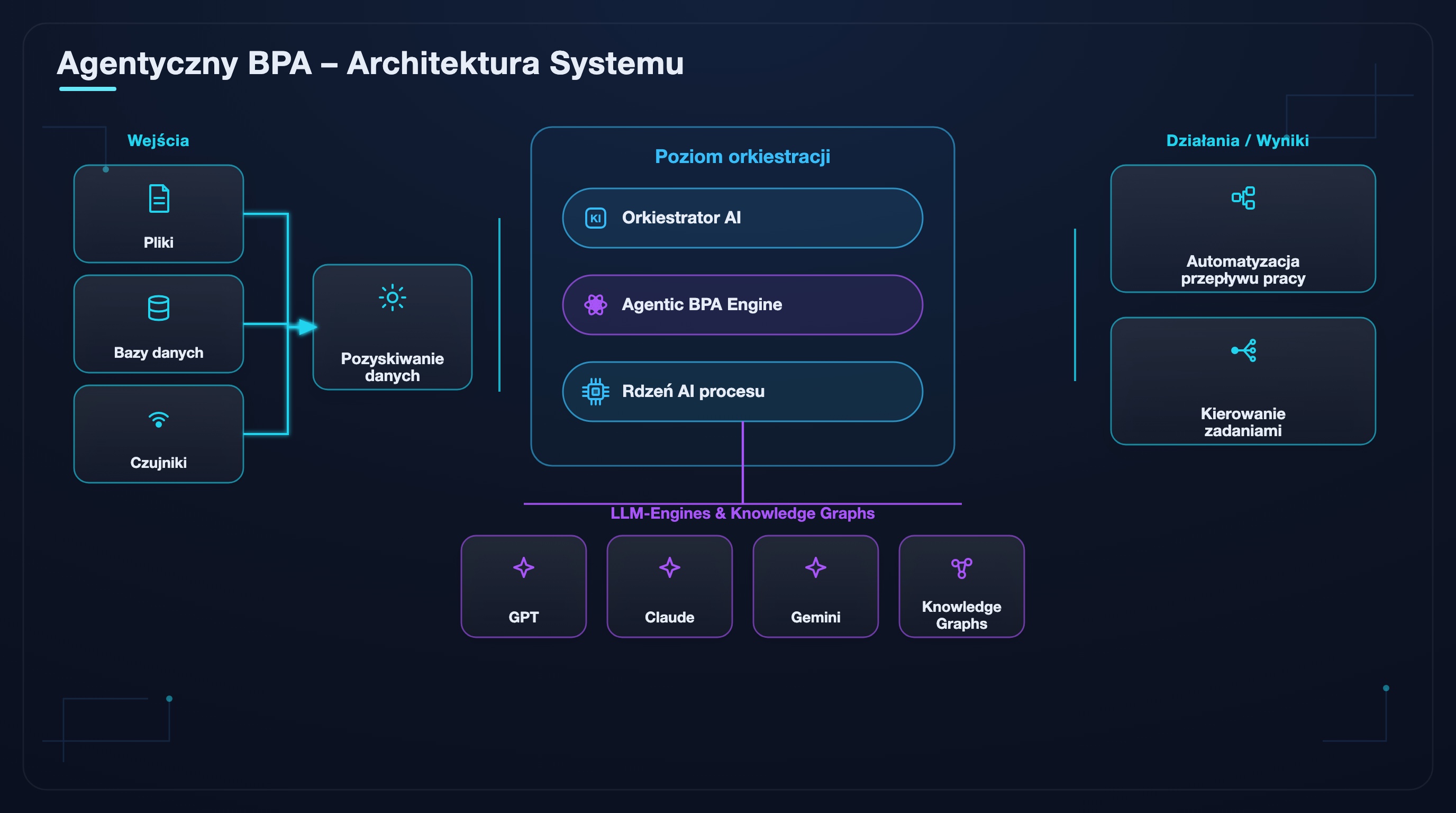The image size is (1456, 813).
Task: Click the Gemini label
Action: click(x=815, y=617)
